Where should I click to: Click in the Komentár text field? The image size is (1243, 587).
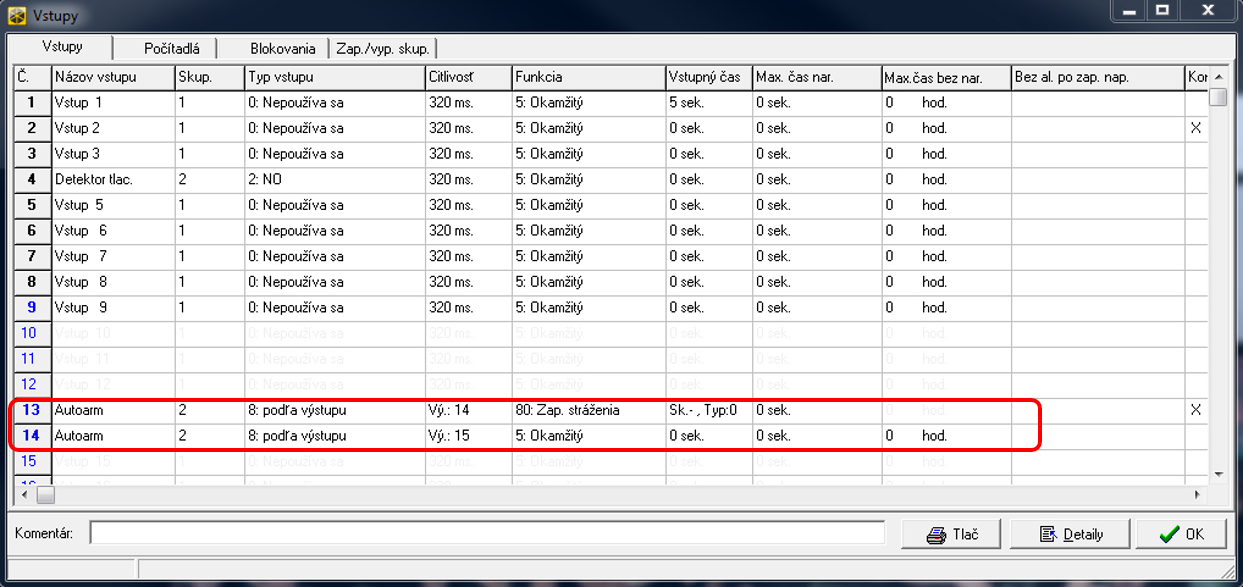click(x=487, y=534)
